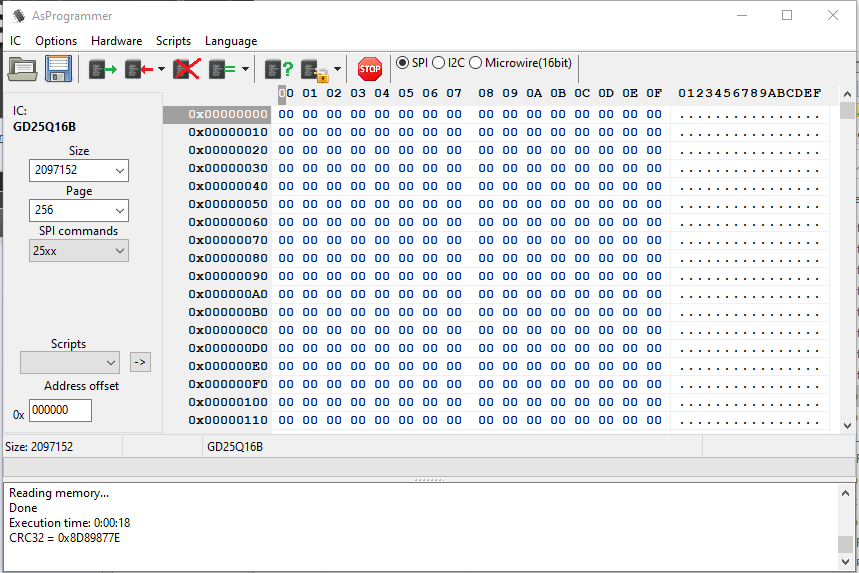Click the Detect IC question mark icon
Screen dimensions: 859x573
click(279, 69)
